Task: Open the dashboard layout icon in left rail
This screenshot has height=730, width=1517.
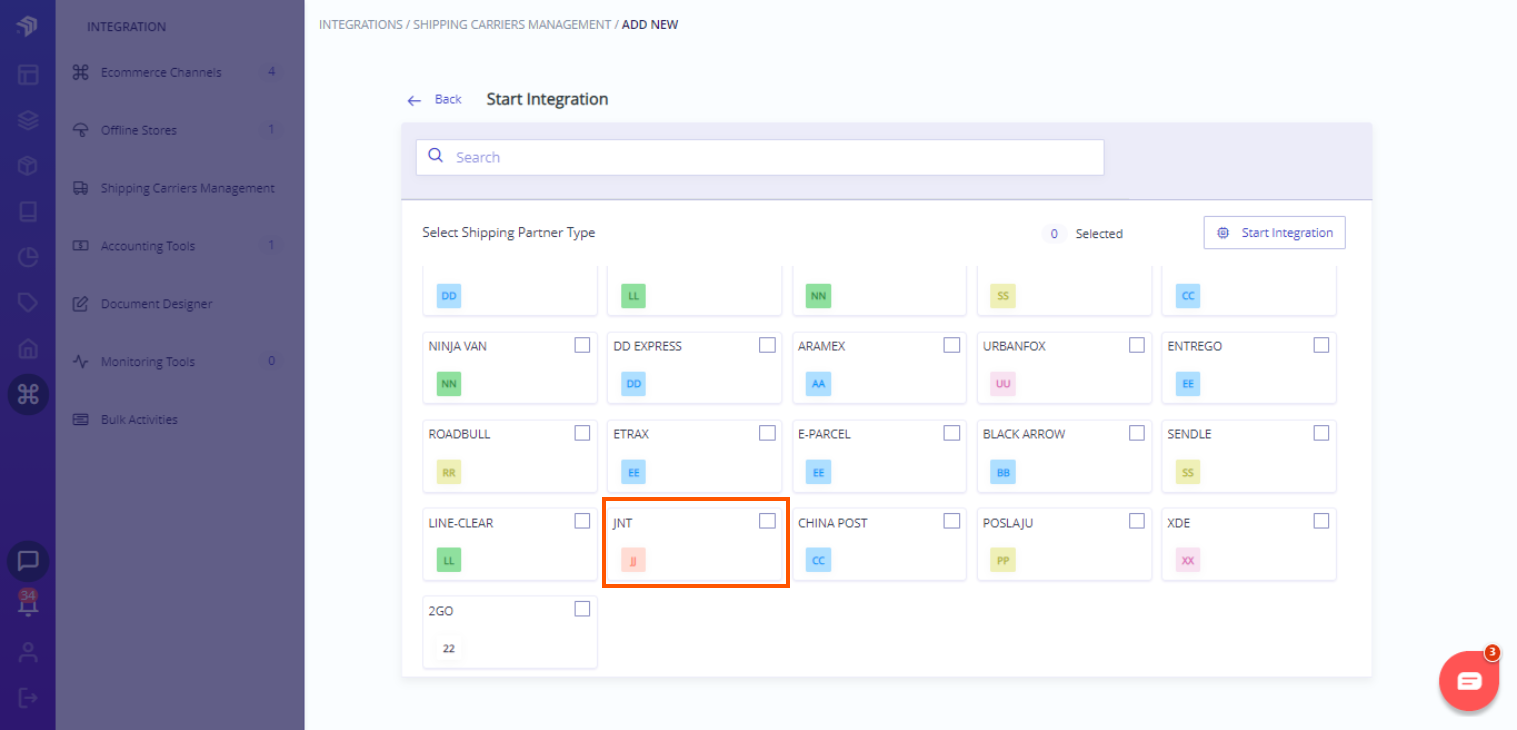Action: [28, 74]
